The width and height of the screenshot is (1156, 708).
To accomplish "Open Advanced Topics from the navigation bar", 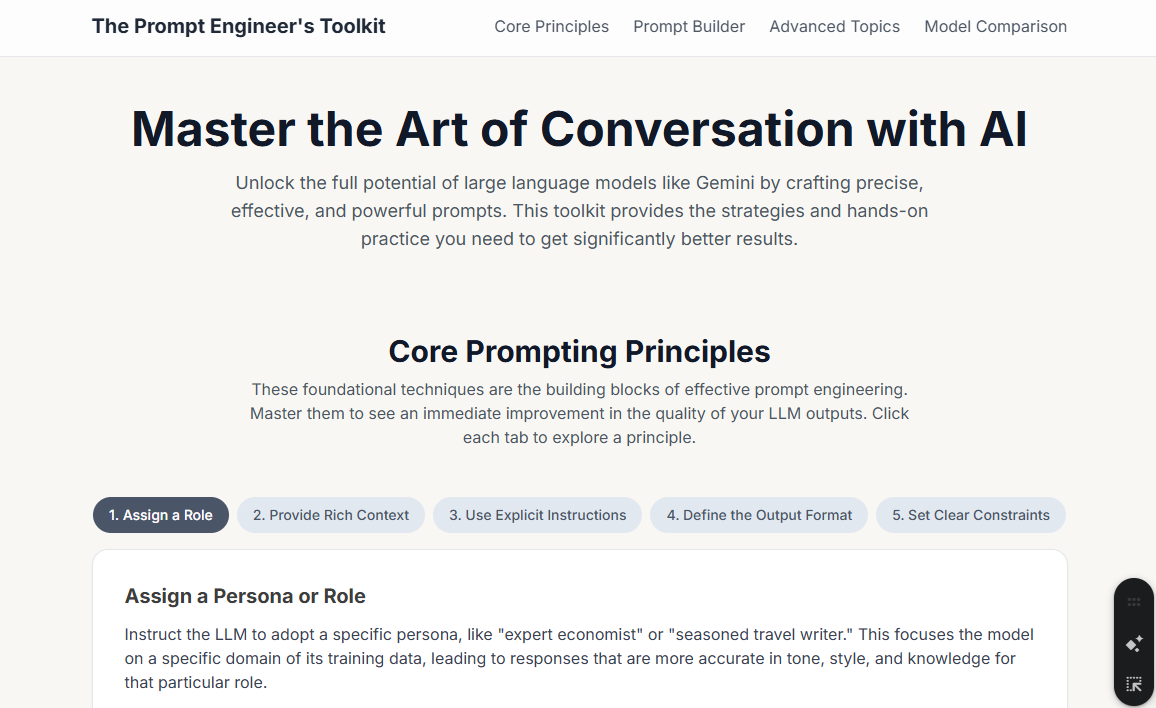I will 834,27.
